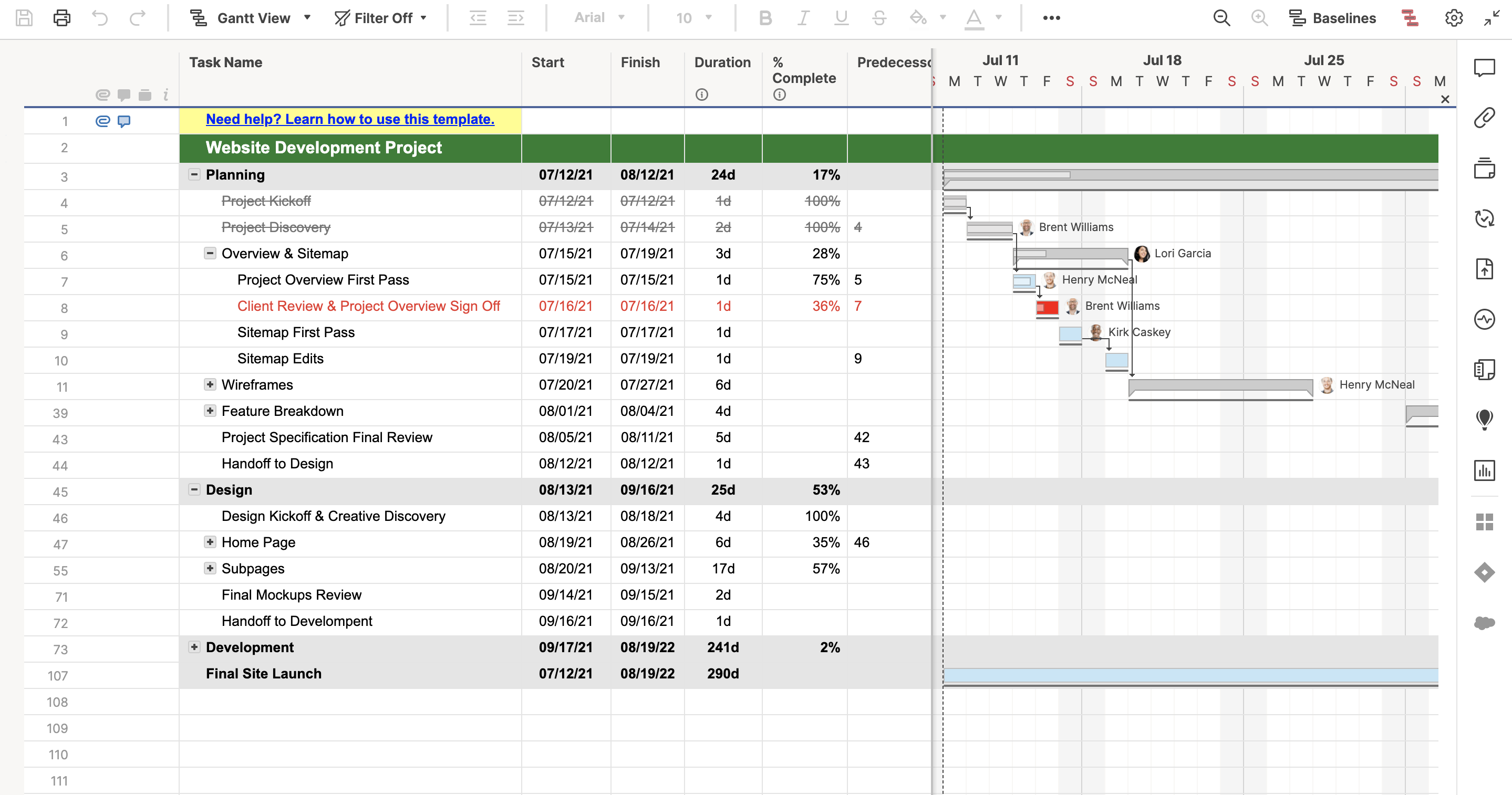Screen dimensions: 1512x795
Task: Open the Conversations panel icon
Action: tap(1484, 68)
